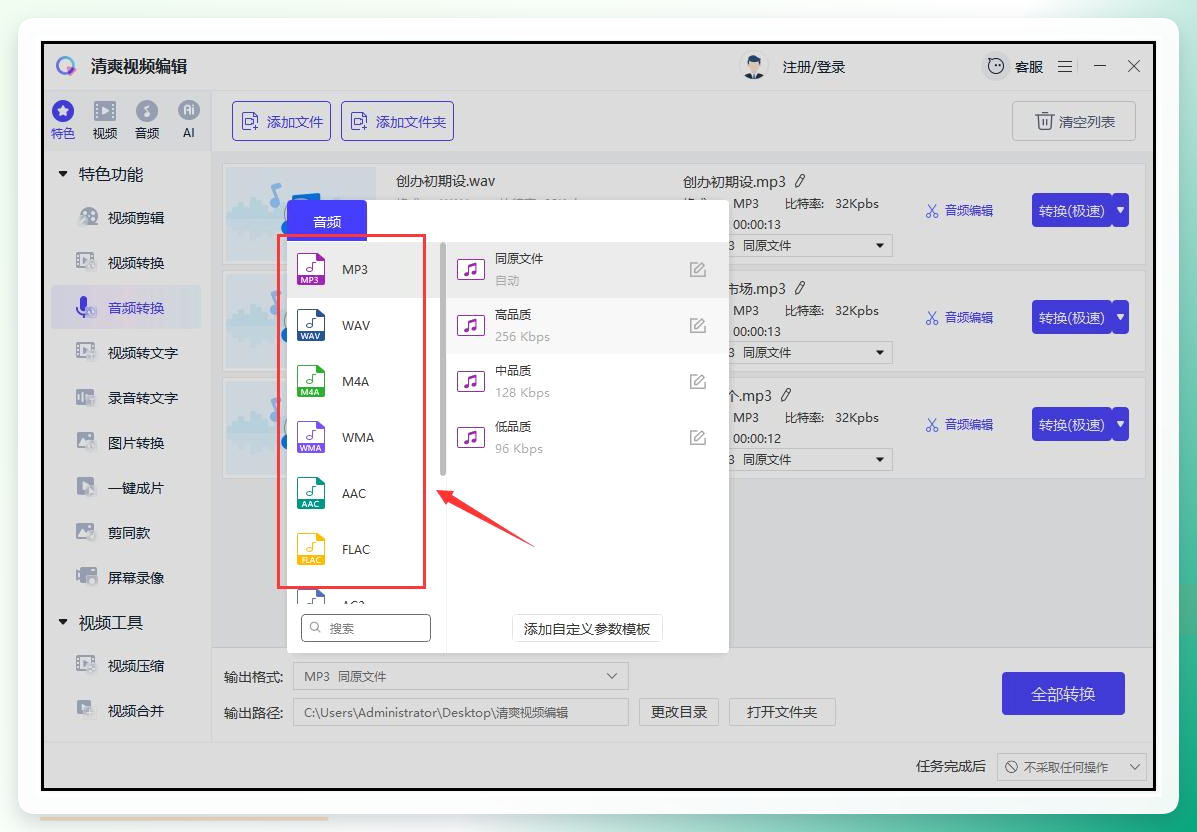
Task: Open the 任务完成后 action dropdown
Action: (1071, 767)
